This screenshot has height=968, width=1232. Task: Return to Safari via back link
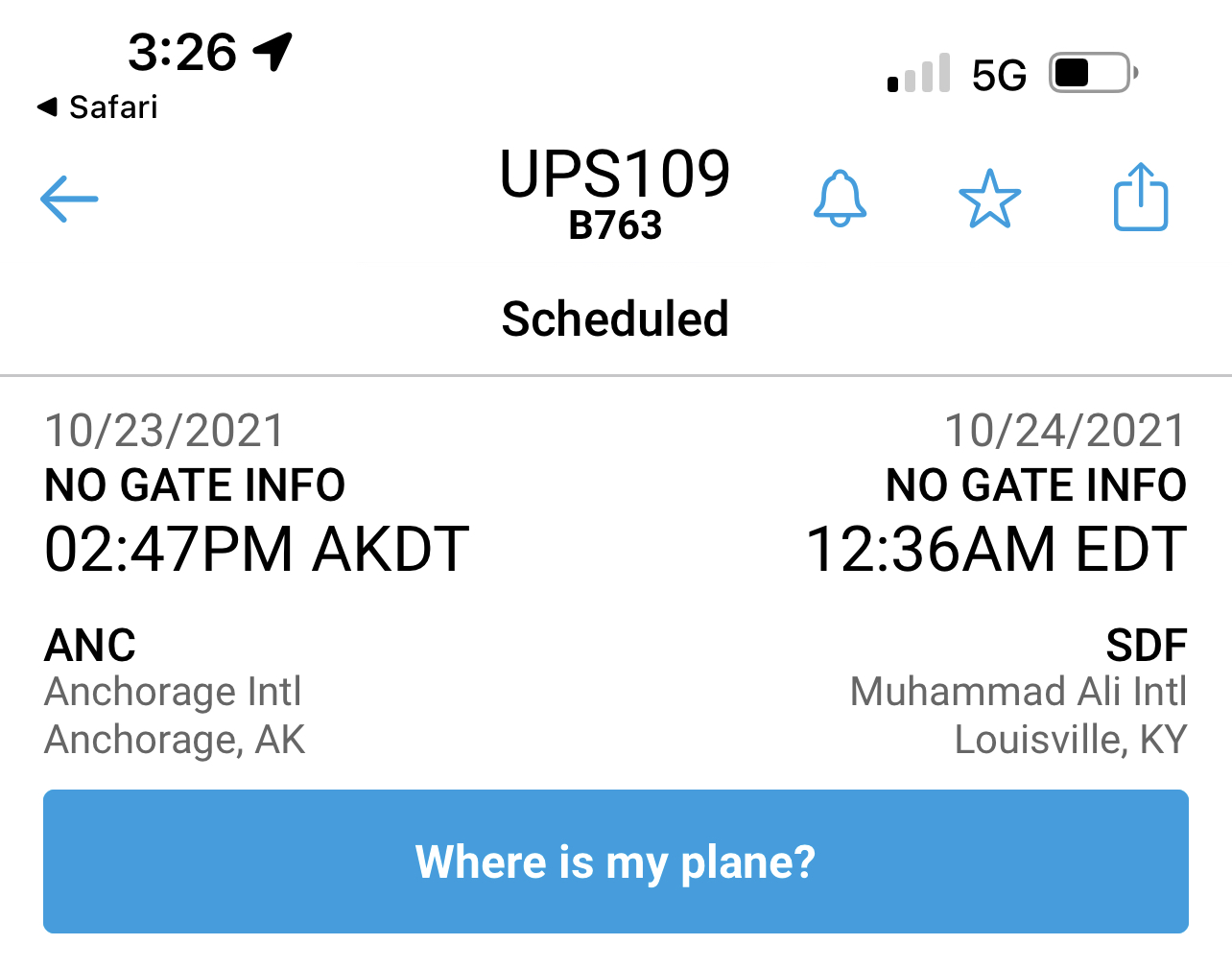click(98, 106)
